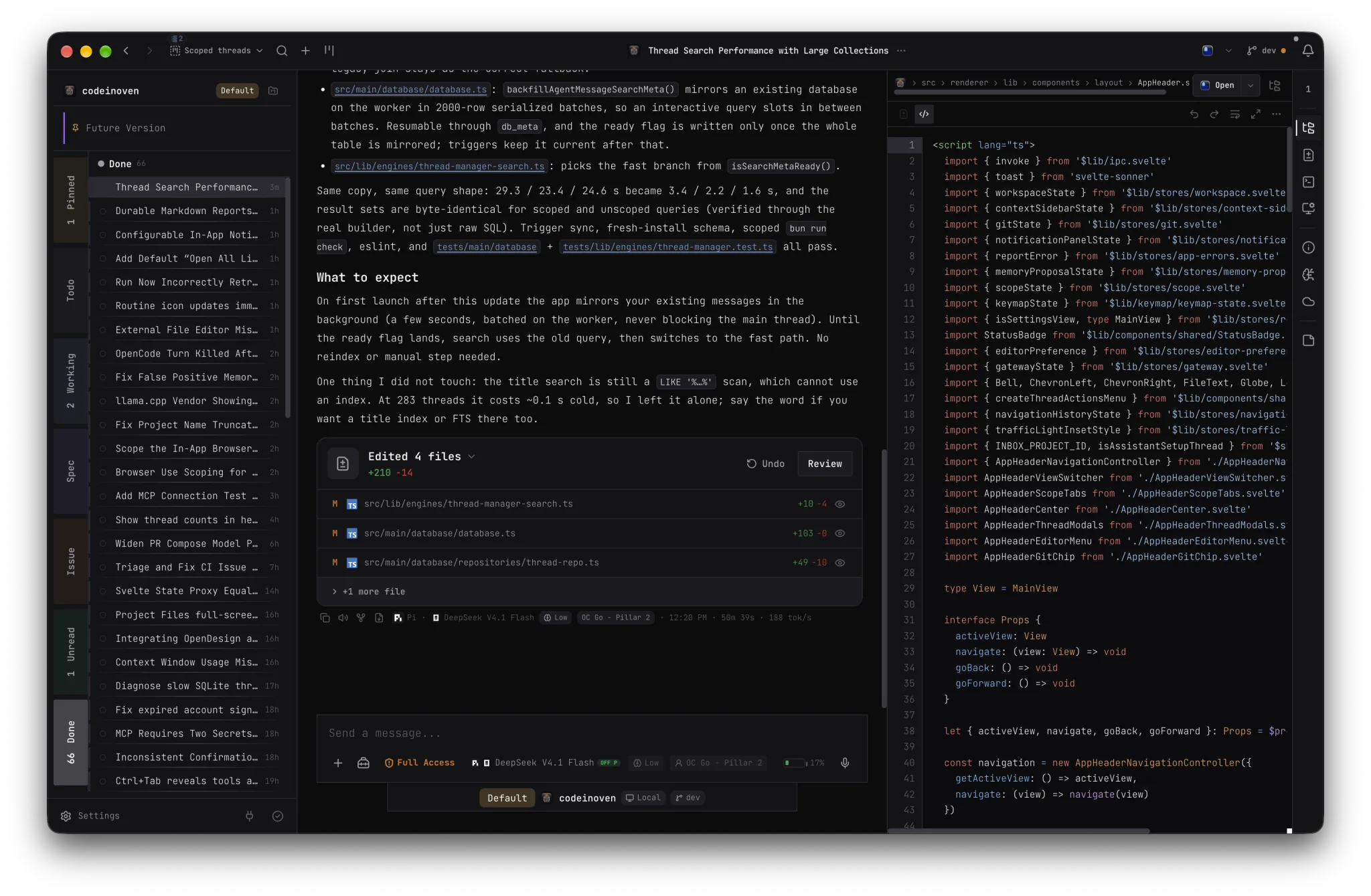Open the Scoped threads dropdown

216,51
